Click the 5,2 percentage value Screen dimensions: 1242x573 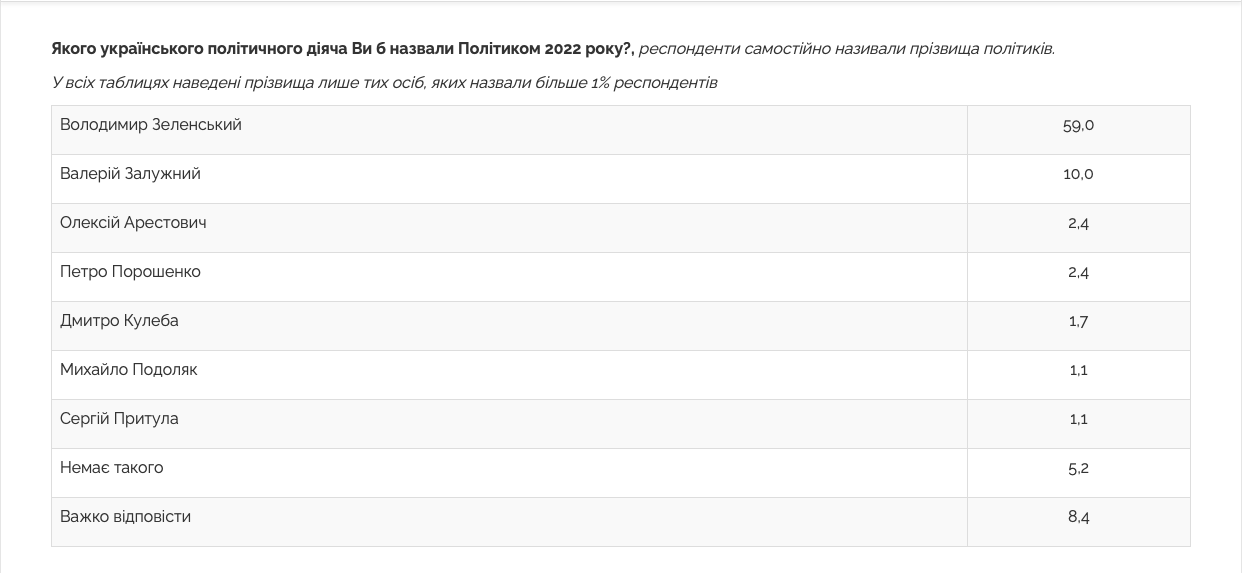pos(1078,468)
